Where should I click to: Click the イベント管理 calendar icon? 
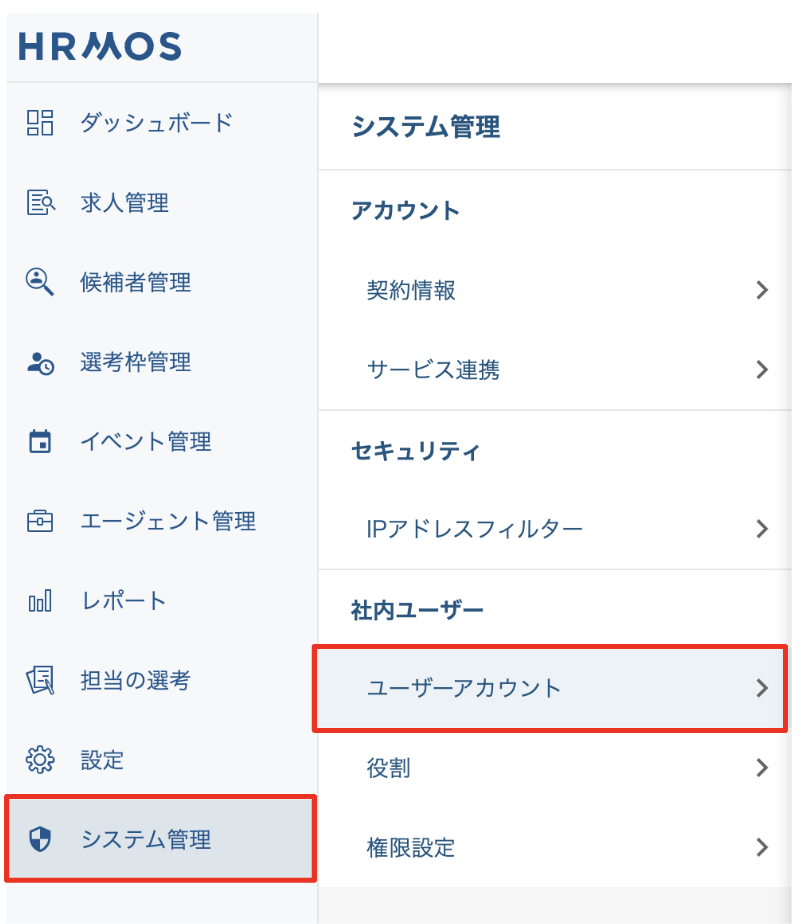click(40, 442)
